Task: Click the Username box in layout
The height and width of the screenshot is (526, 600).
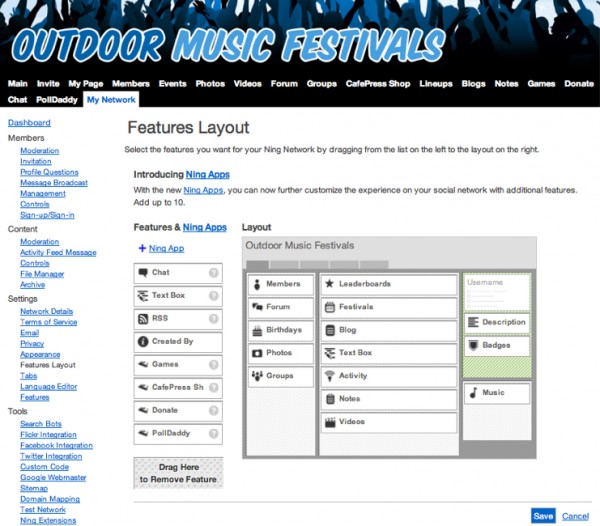Action: tap(497, 293)
